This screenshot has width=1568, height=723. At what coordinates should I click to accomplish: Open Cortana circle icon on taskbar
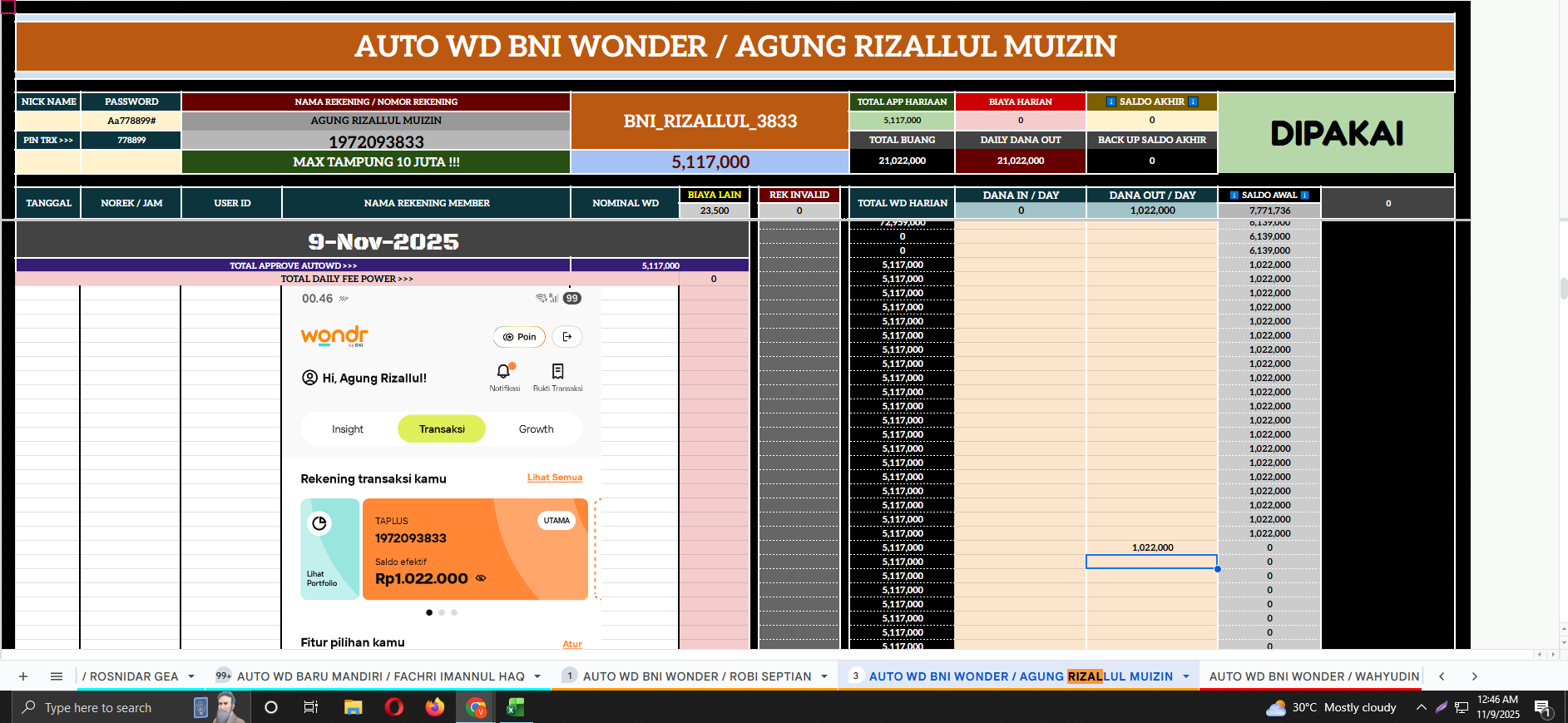[x=270, y=707]
